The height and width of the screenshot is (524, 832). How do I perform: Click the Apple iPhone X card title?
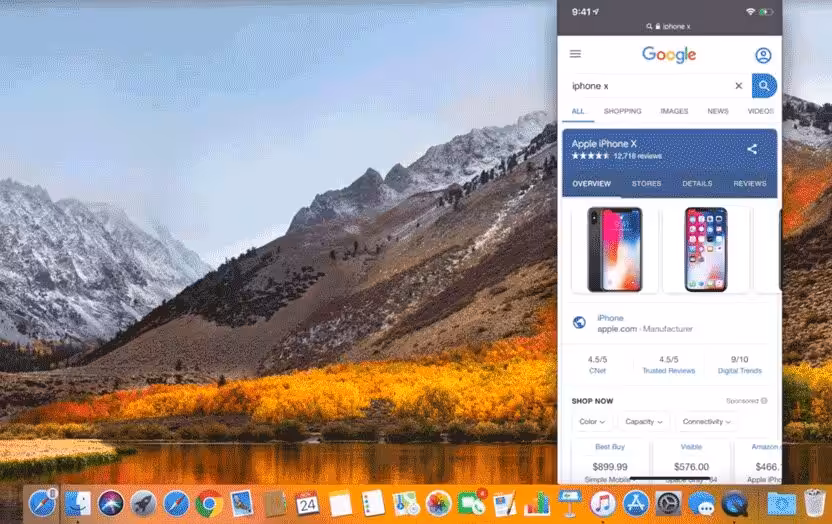[604, 144]
